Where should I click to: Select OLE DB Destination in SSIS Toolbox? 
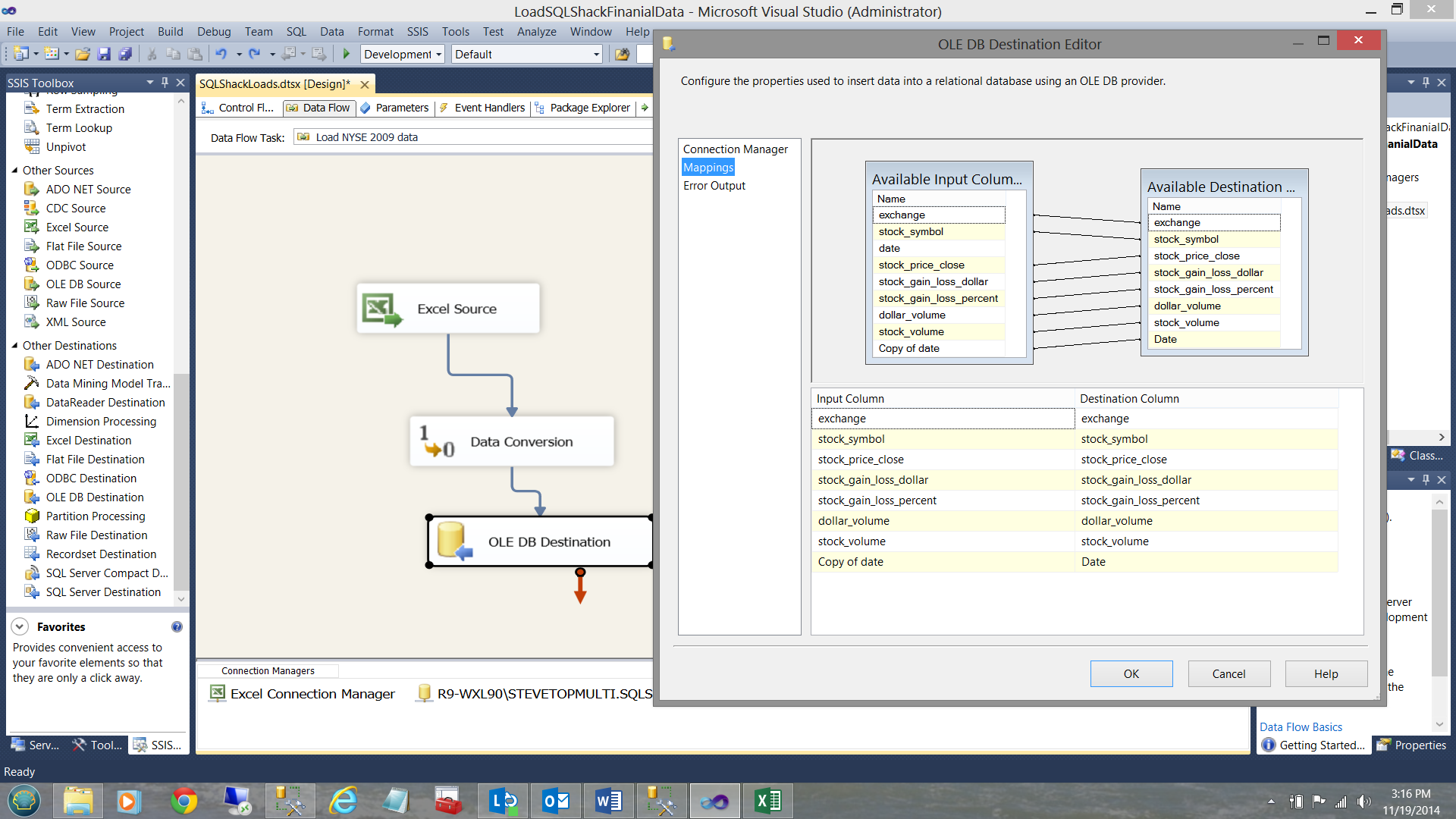coord(94,497)
